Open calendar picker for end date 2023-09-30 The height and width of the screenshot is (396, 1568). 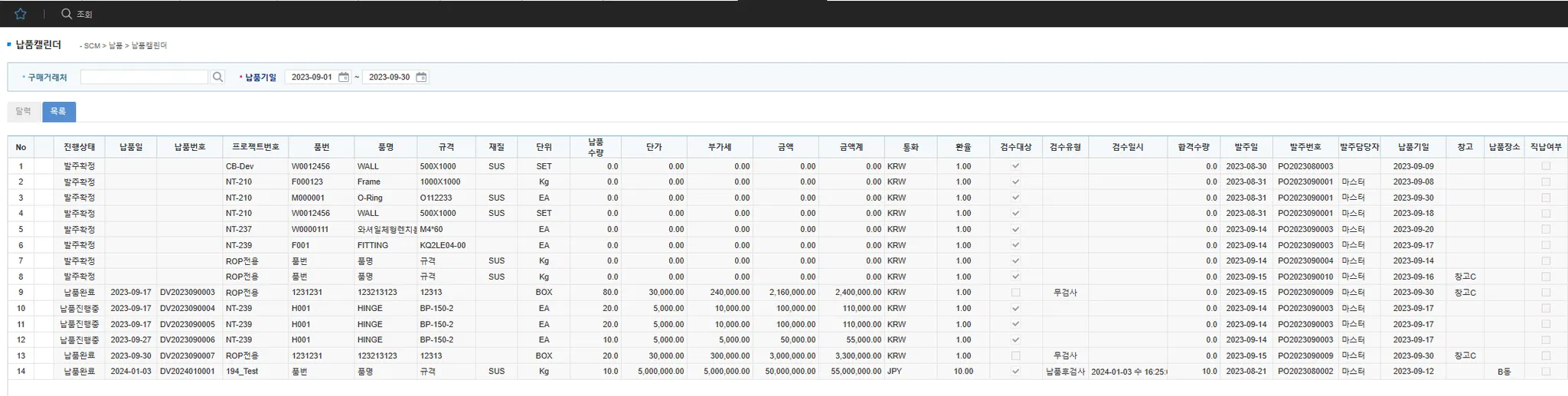coord(421,77)
